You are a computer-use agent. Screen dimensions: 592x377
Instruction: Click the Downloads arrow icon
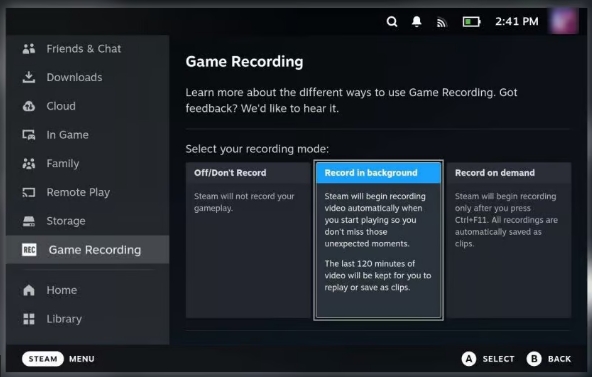tap(29, 77)
